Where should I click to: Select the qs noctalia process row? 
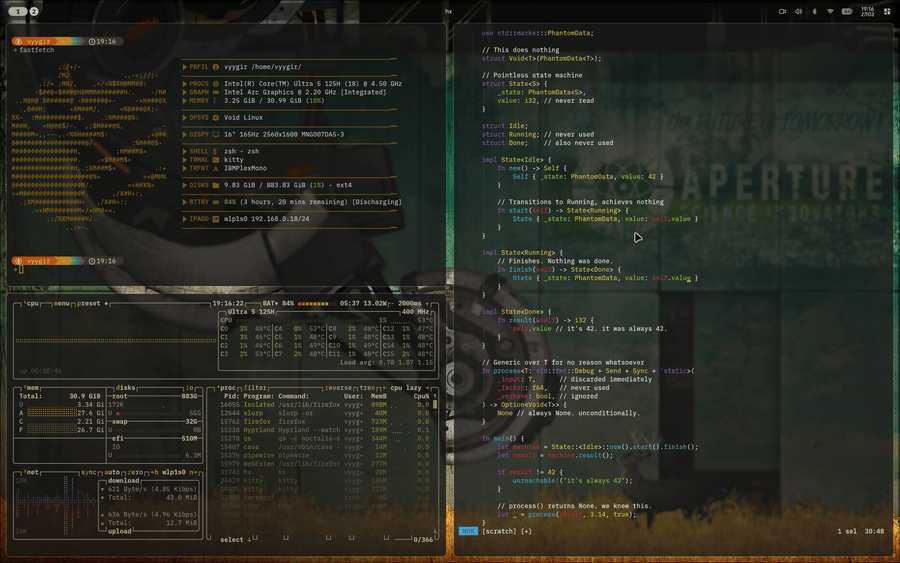click(x=325, y=438)
